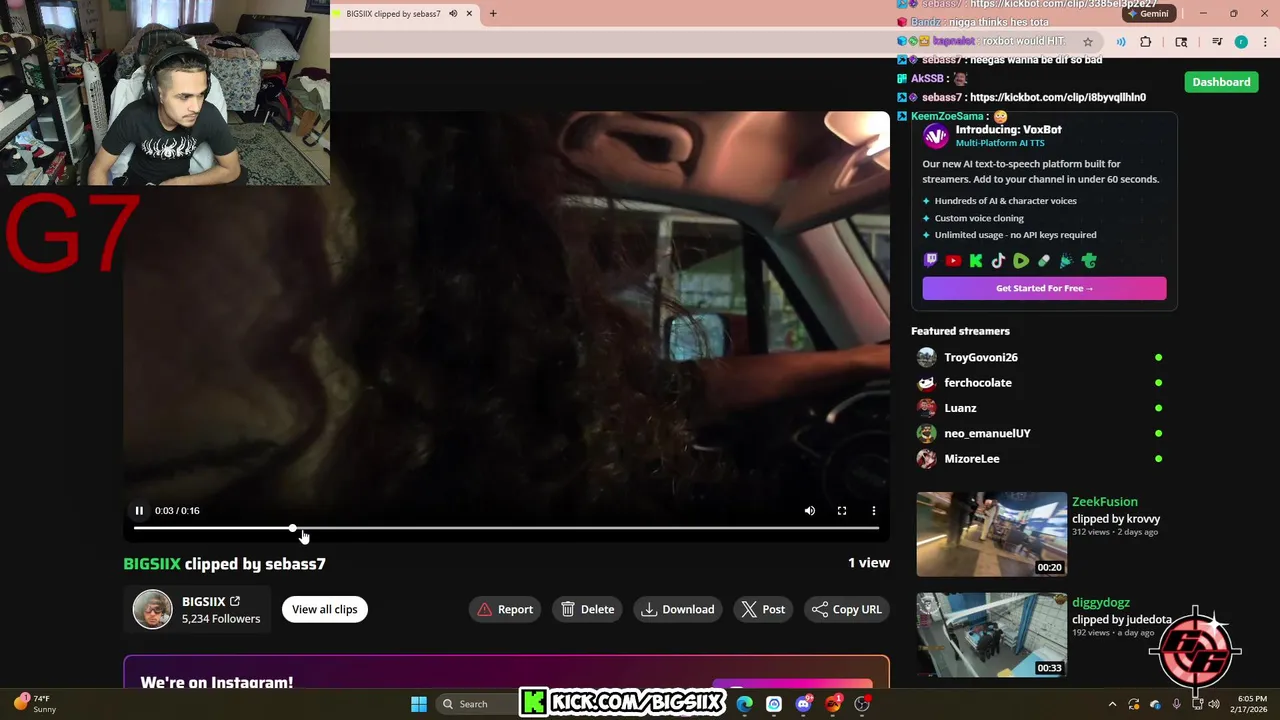Click BIGSIIX name in clip title
The image size is (1280, 720).
point(152,564)
